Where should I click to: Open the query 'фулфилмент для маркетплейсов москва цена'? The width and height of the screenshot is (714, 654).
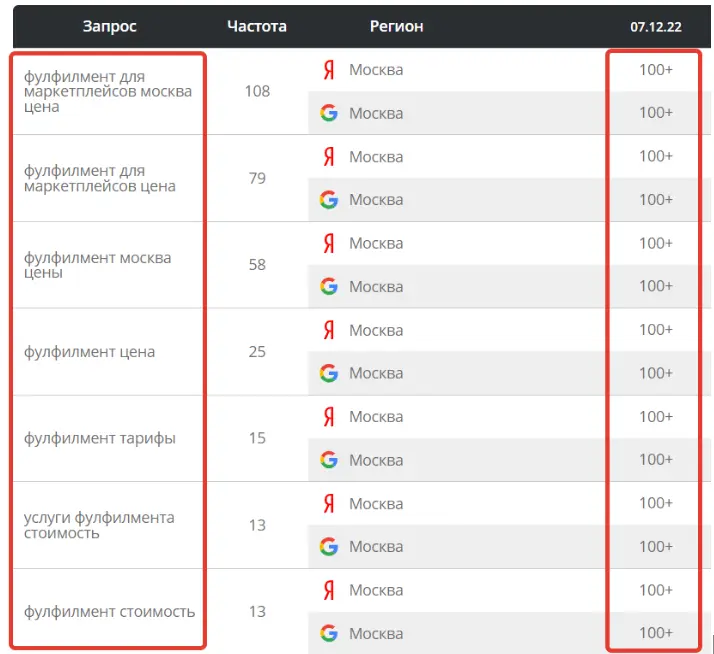click(107, 92)
